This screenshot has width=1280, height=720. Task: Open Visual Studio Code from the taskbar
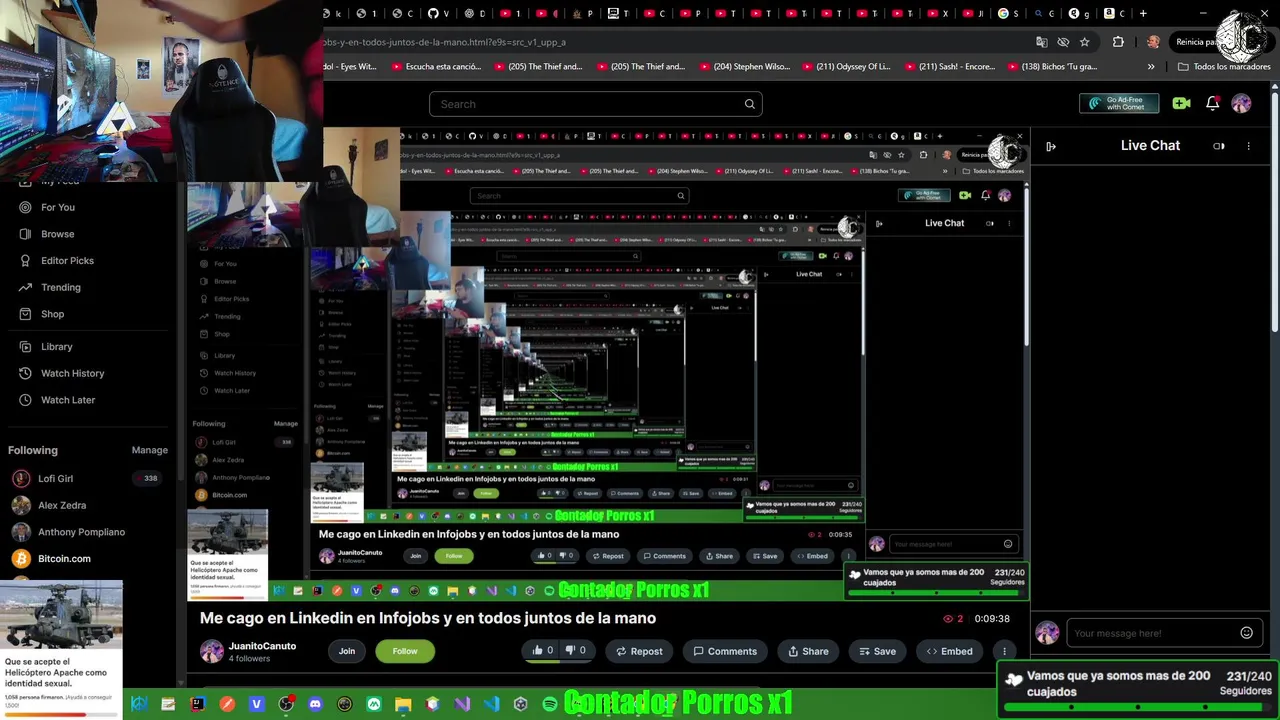pos(491,704)
